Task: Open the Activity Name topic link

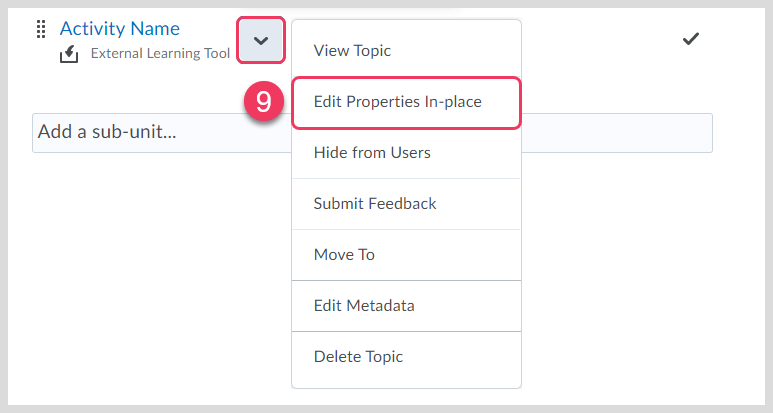Action: pyautogui.click(x=120, y=29)
